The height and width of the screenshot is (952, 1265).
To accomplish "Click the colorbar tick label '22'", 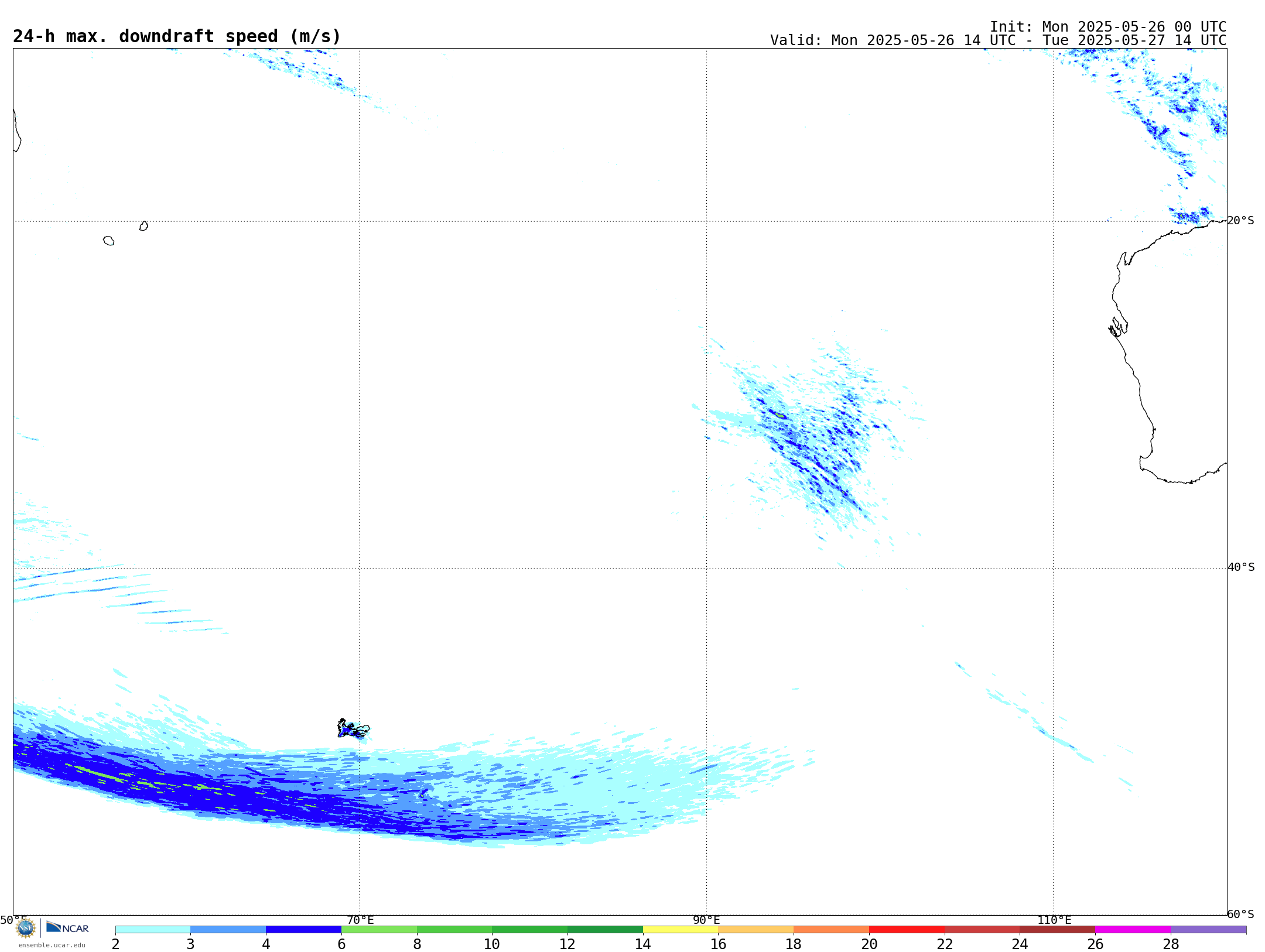I will pyautogui.click(x=945, y=944).
